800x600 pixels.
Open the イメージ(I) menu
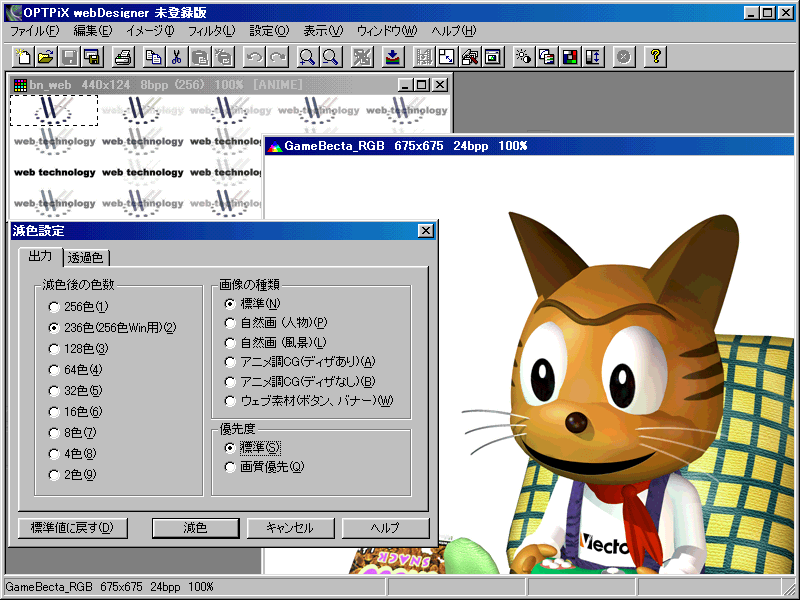pos(150,31)
